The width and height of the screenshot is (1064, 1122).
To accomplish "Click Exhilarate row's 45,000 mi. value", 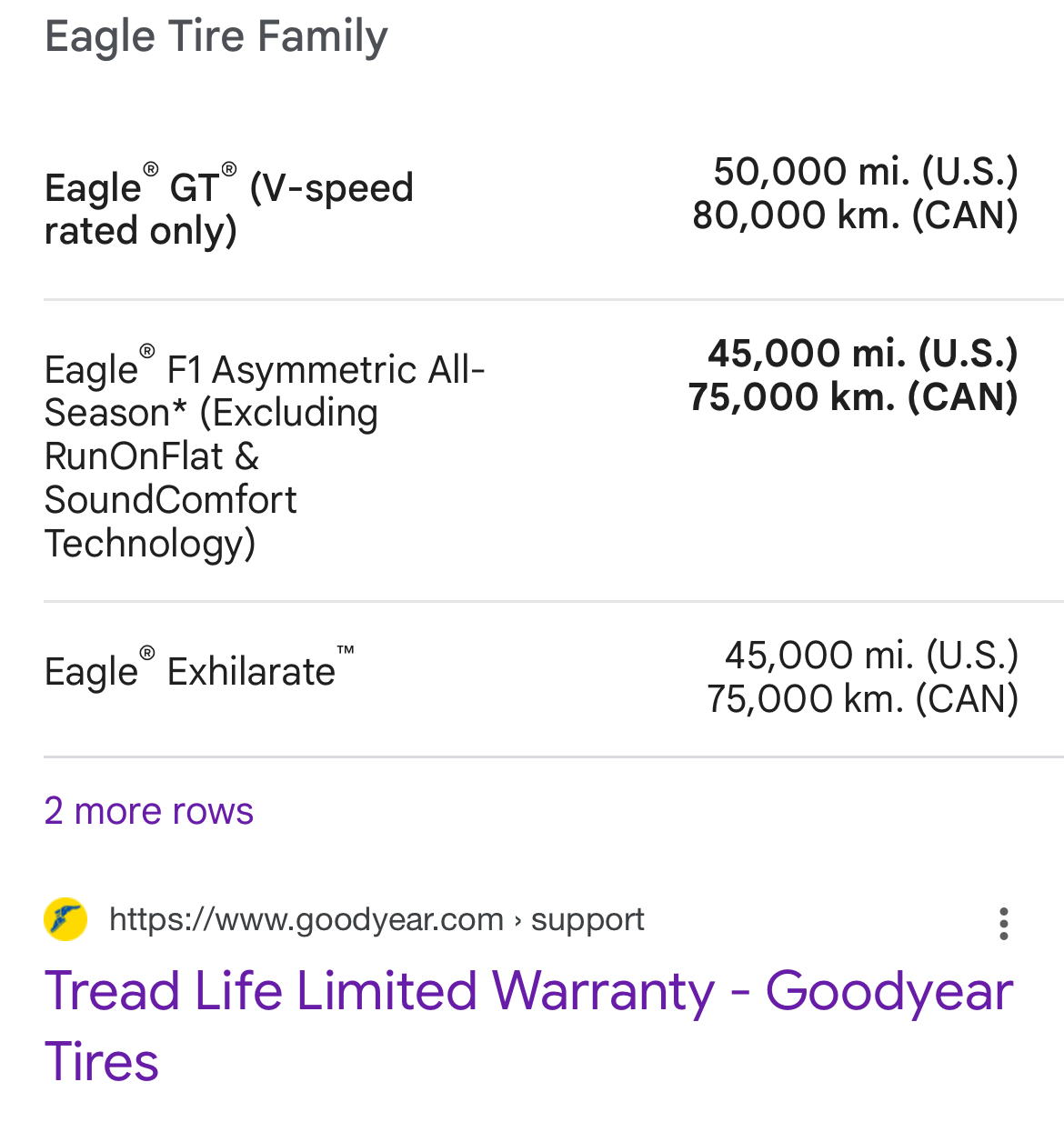I will pyautogui.click(x=870, y=655).
